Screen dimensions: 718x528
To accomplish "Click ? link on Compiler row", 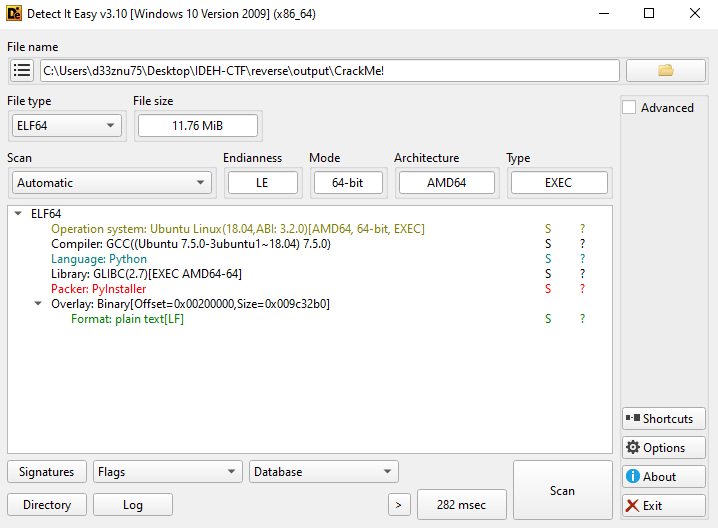I will (582, 244).
